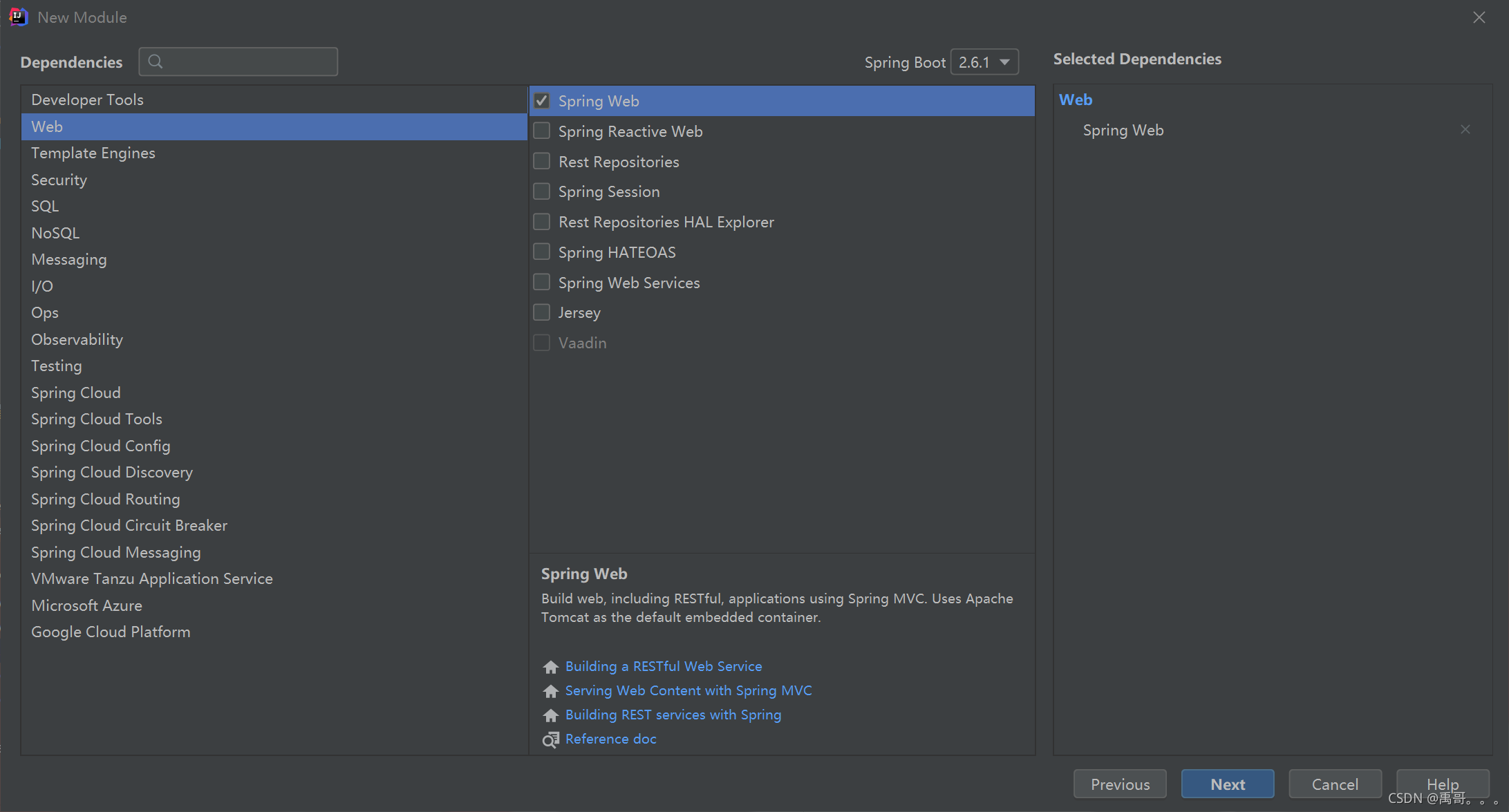The height and width of the screenshot is (812, 1509).
Task: Select Spring Cloud Discovery category
Action: click(274, 472)
